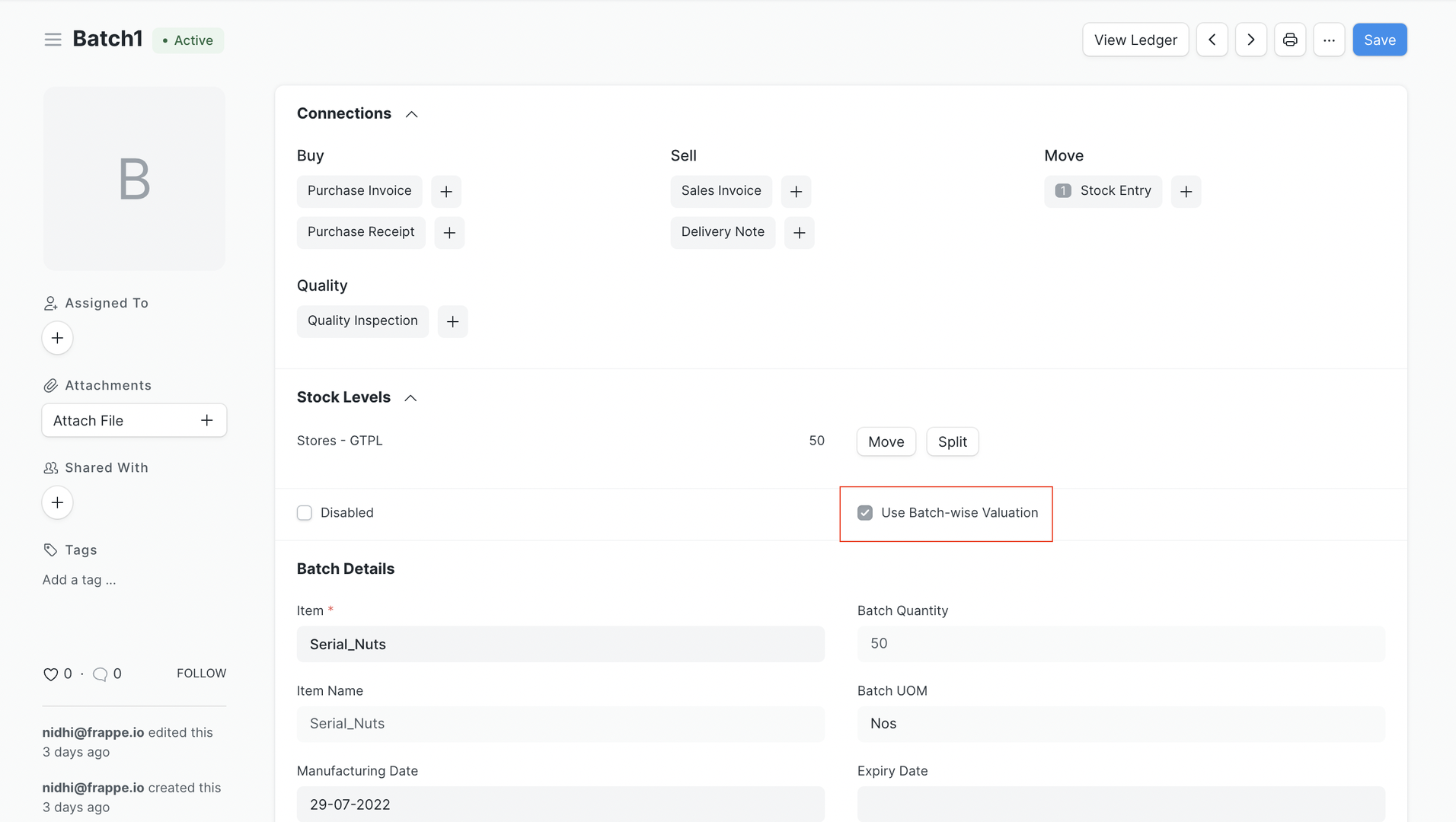Viewport: 1456px width, 822px height.
Task: Add new Purchase Invoice with plus icon
Action: point(446,191)
